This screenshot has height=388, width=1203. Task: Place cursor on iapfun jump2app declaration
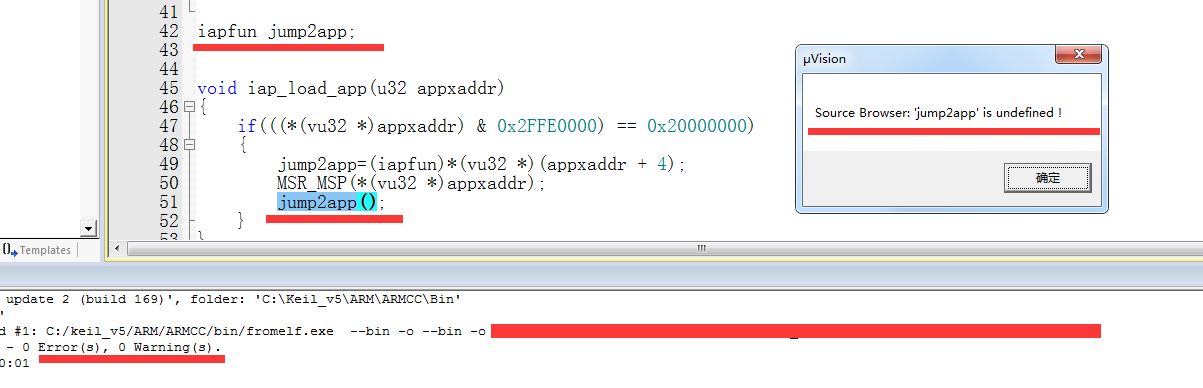pos(276,31)
